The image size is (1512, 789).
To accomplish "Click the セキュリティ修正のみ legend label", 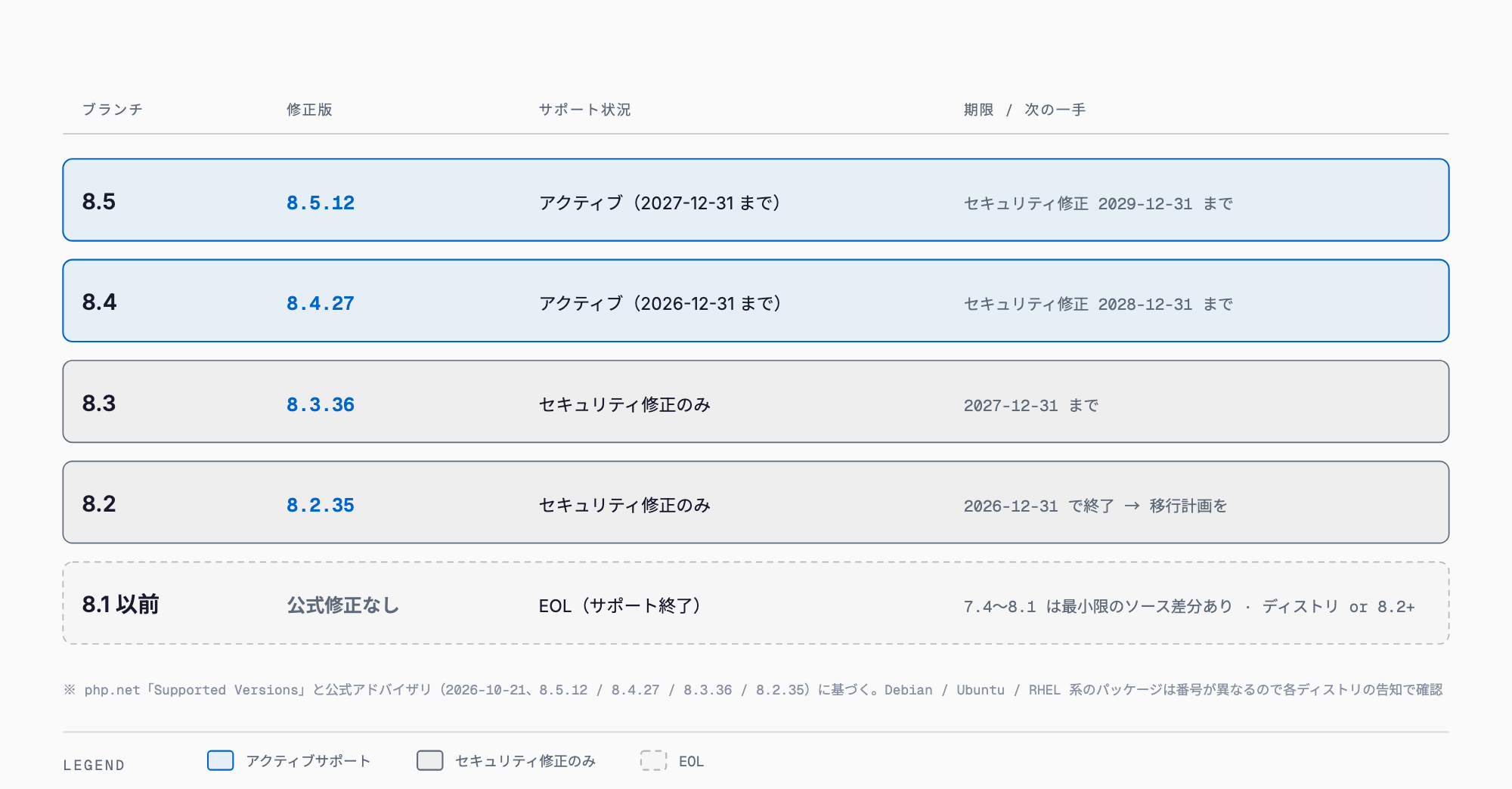I will [525, 761].
